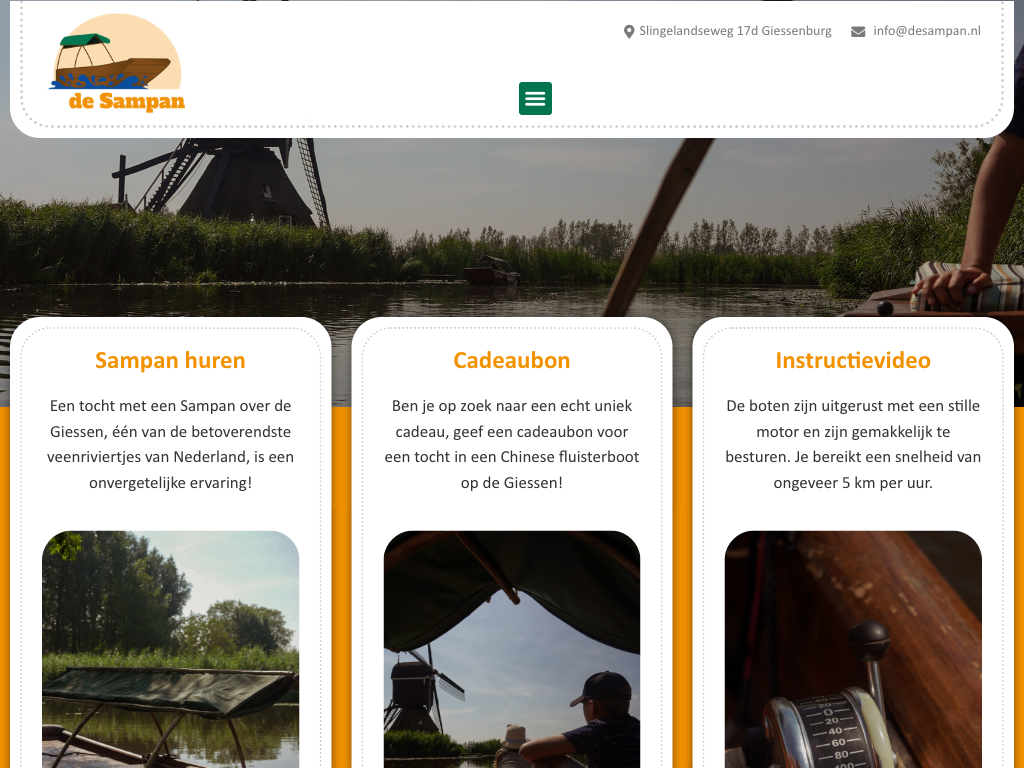Click the Sampan huren description text
The height and width of the screenshot is (768, 1024).
(x=170, y=444)
